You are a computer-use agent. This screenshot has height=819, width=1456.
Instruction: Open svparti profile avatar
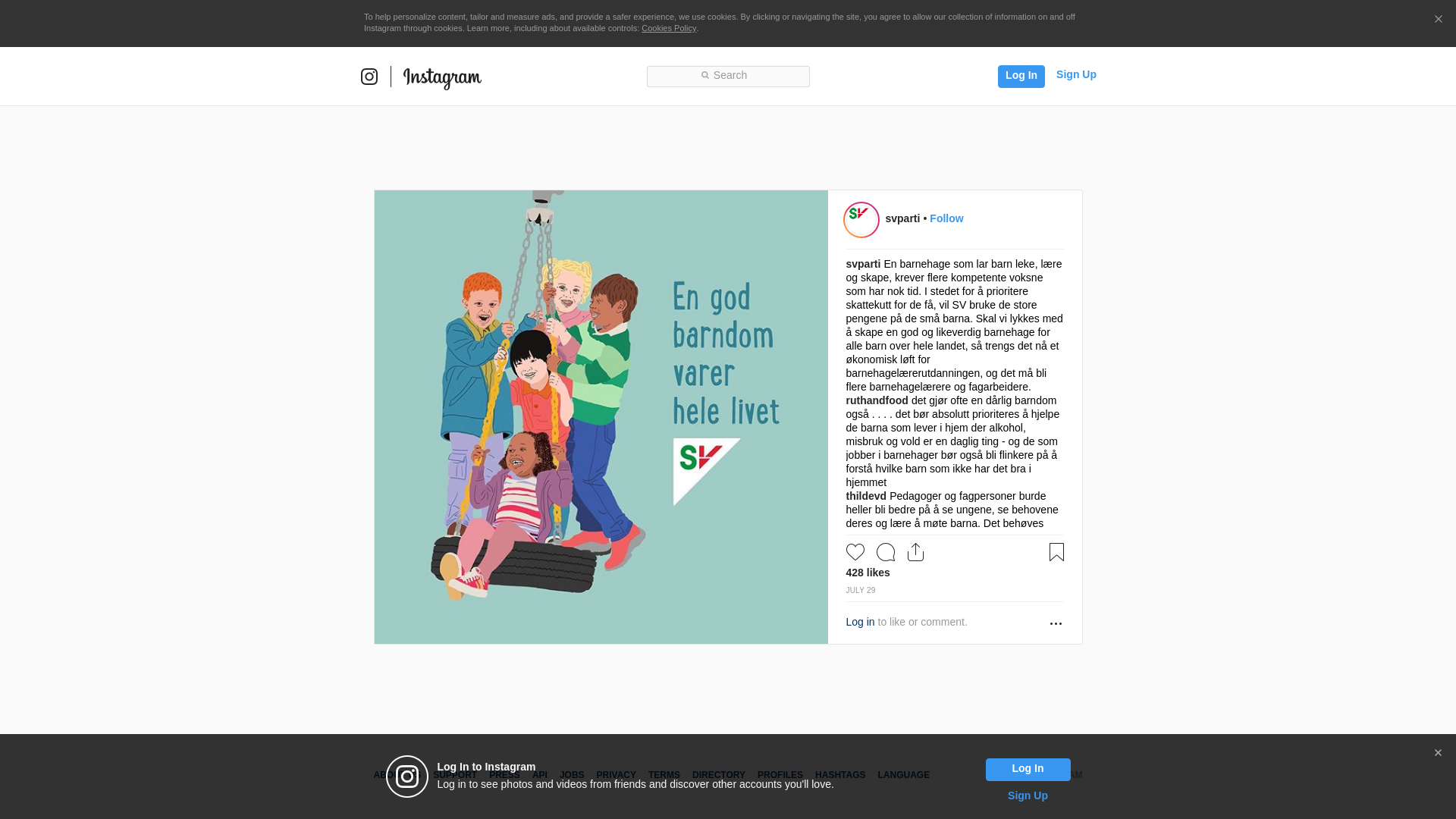(x=861, y=220)
